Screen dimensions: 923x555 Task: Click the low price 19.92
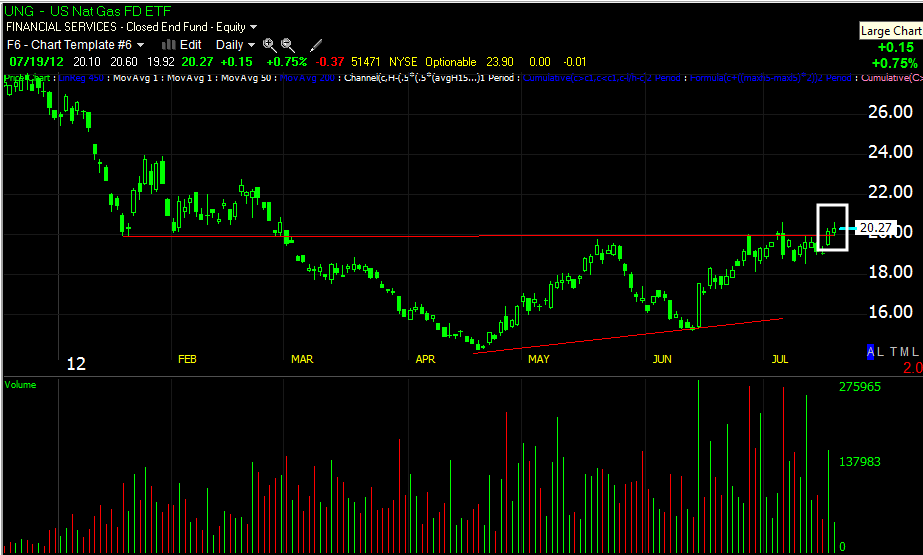click(x=161, y=62)
